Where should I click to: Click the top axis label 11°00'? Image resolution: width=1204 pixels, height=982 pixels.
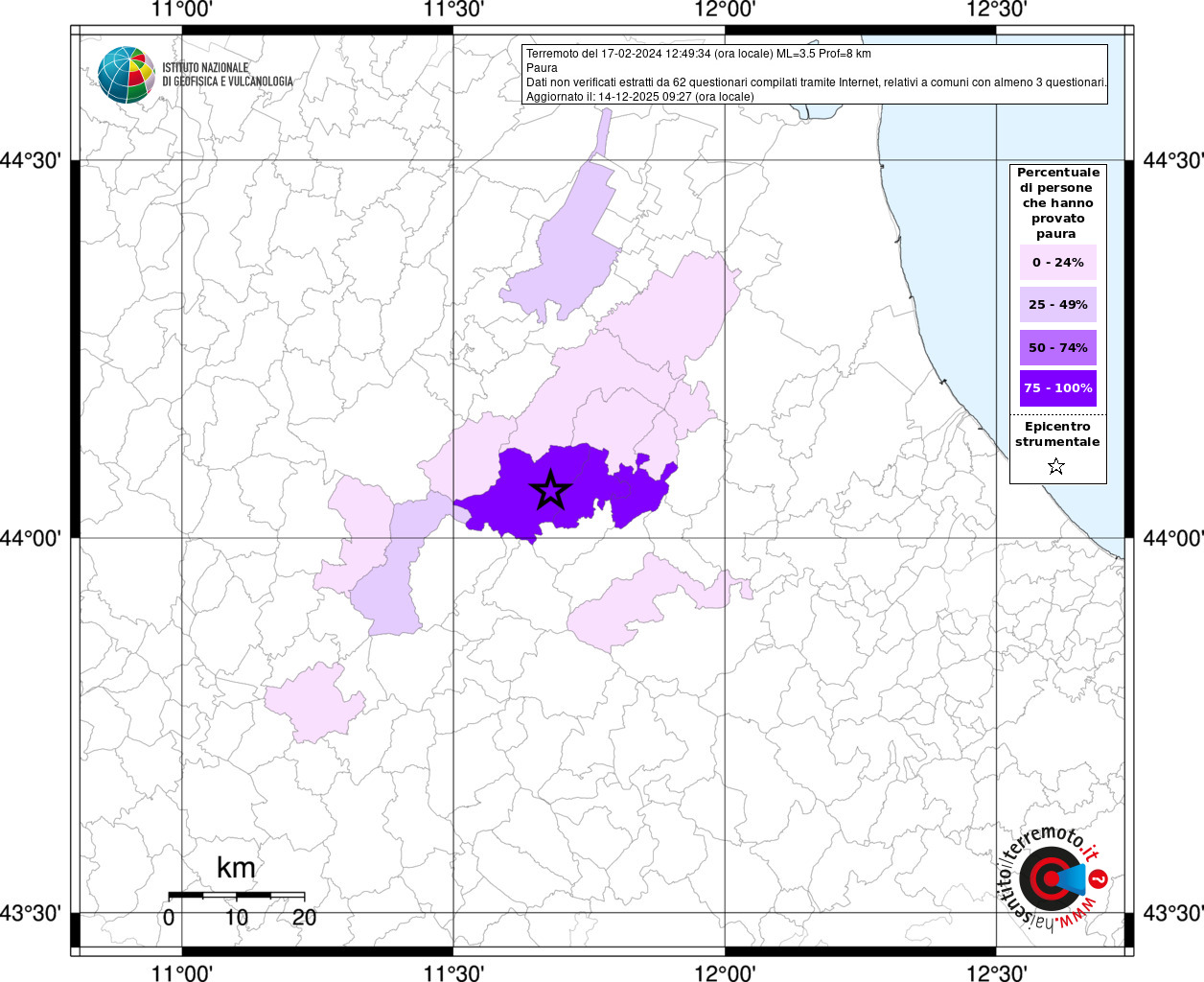coord(181,10)
